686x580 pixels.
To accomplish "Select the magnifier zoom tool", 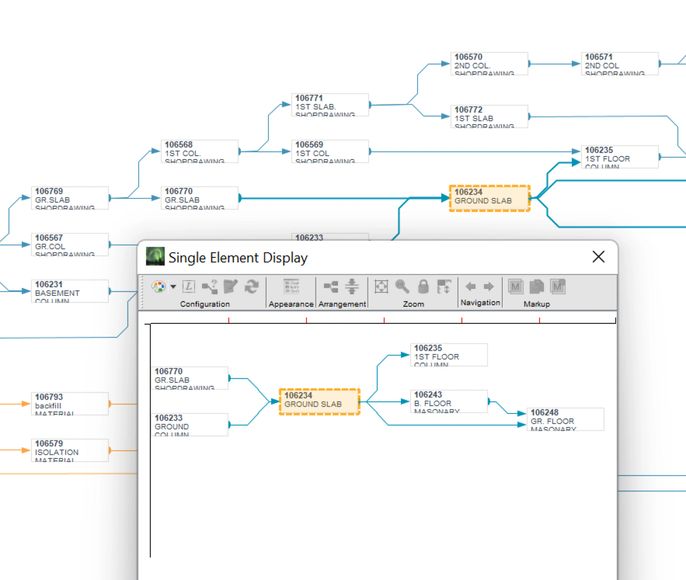I will pos(402,286).
